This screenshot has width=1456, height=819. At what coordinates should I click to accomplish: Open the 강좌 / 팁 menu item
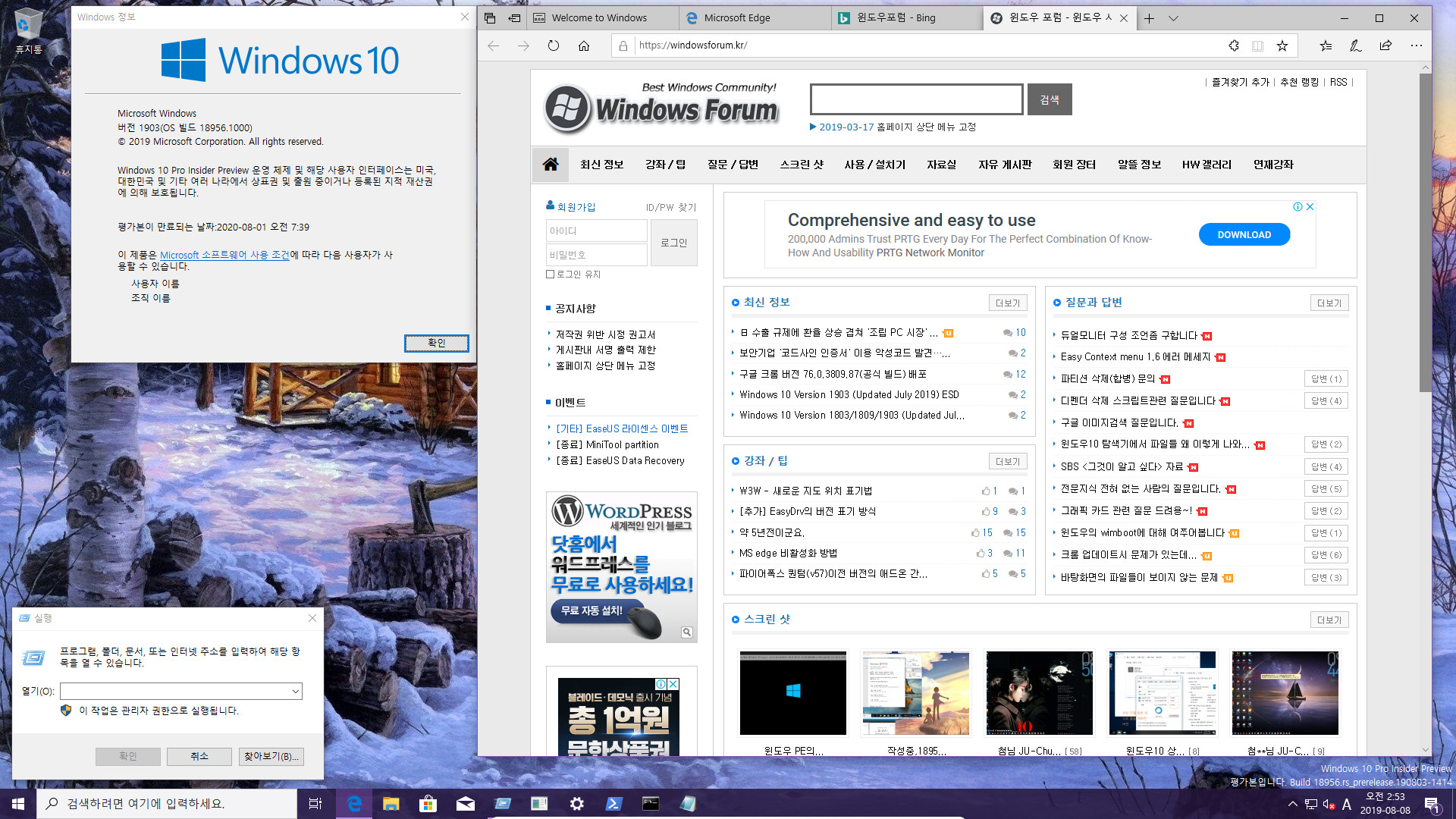point(665,165)
